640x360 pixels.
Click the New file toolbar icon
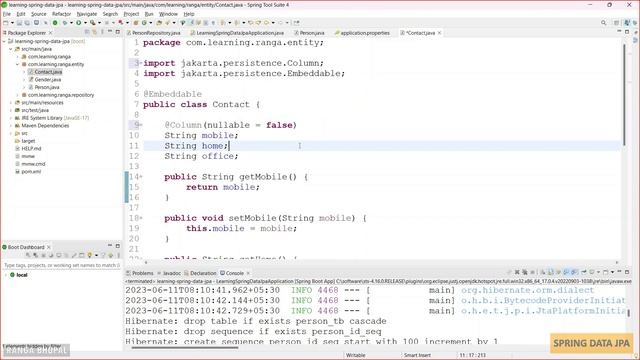point(6,23)
